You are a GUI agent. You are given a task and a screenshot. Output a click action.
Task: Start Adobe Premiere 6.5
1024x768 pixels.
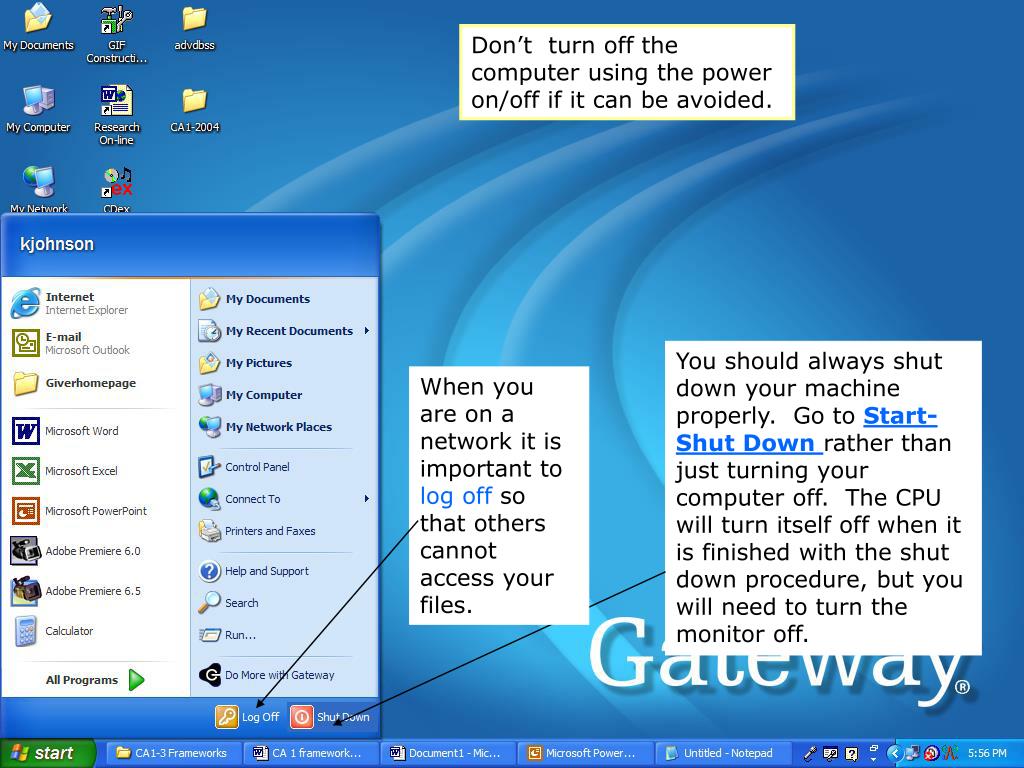(76, 590)
